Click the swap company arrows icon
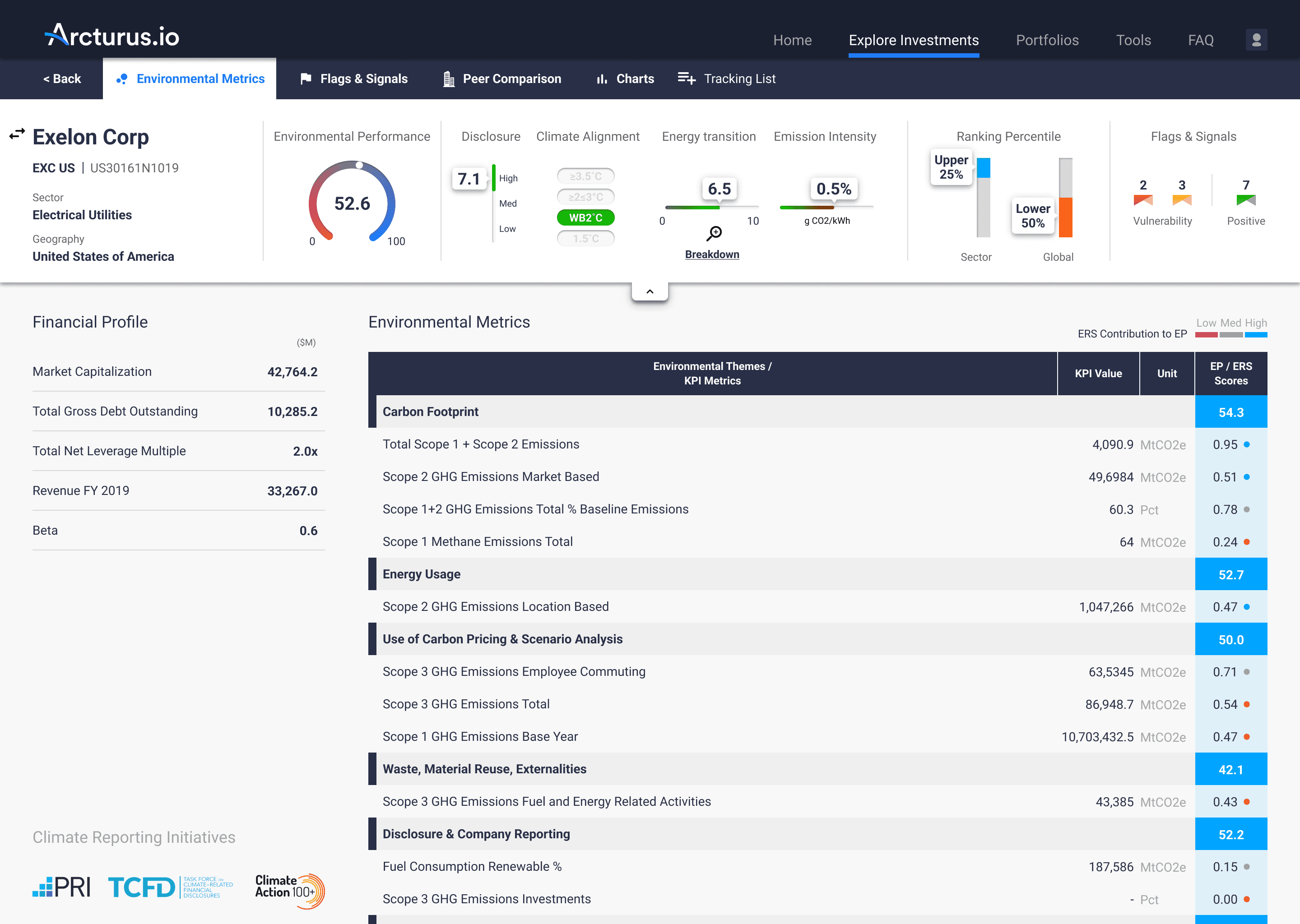1300x924 pixels. (17, 134)
